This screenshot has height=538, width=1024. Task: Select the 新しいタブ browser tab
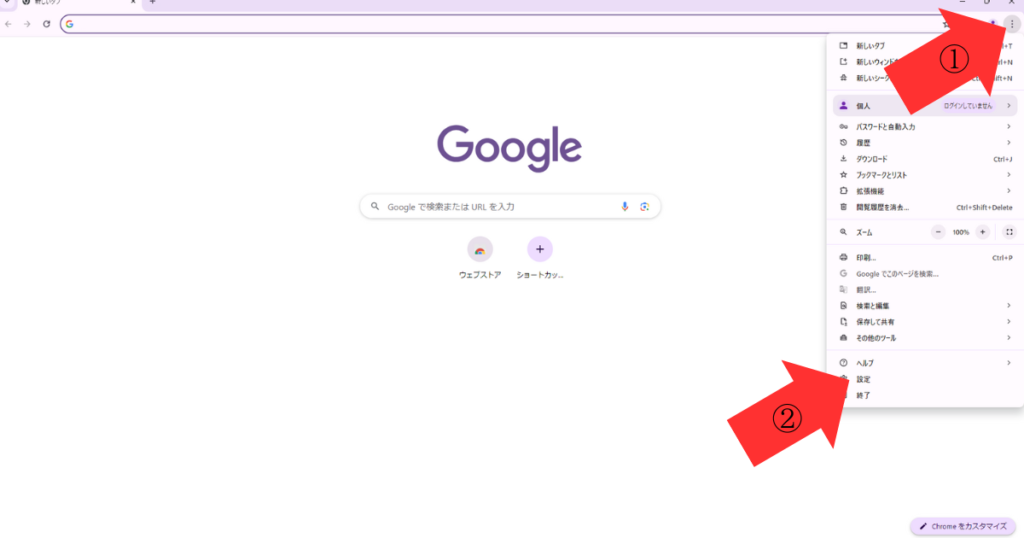coord(77,3)
